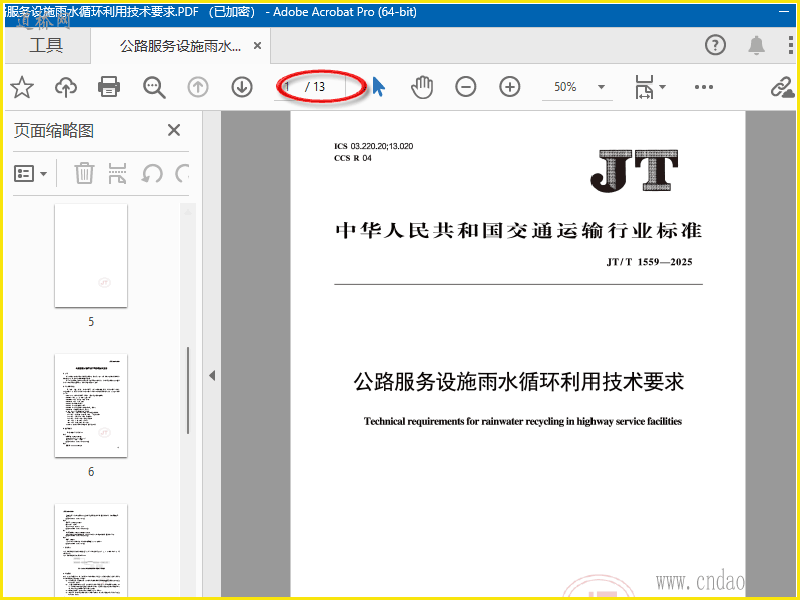
Task: Click the CCS R 04 text
Action: (353, 158)
